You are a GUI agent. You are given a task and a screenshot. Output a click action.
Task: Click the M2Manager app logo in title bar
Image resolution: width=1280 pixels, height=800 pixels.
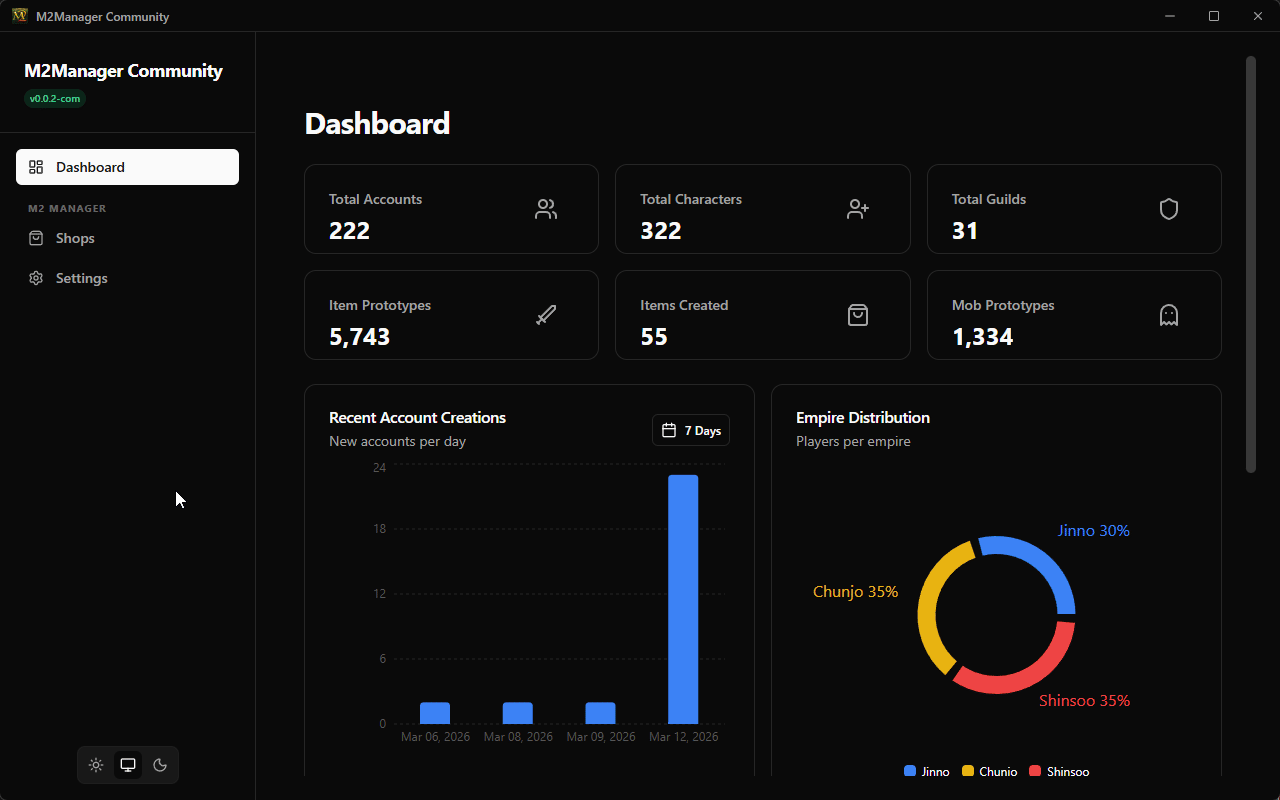pos(20,16)
